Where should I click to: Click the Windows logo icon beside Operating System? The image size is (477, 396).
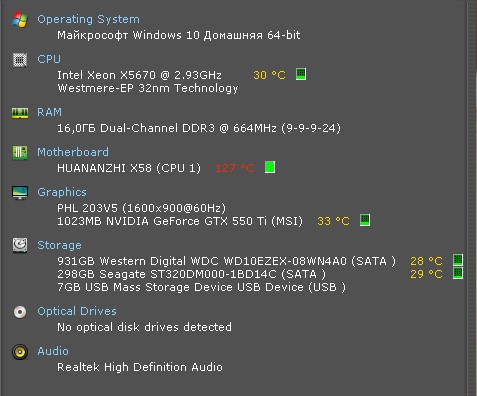[20, 20]
